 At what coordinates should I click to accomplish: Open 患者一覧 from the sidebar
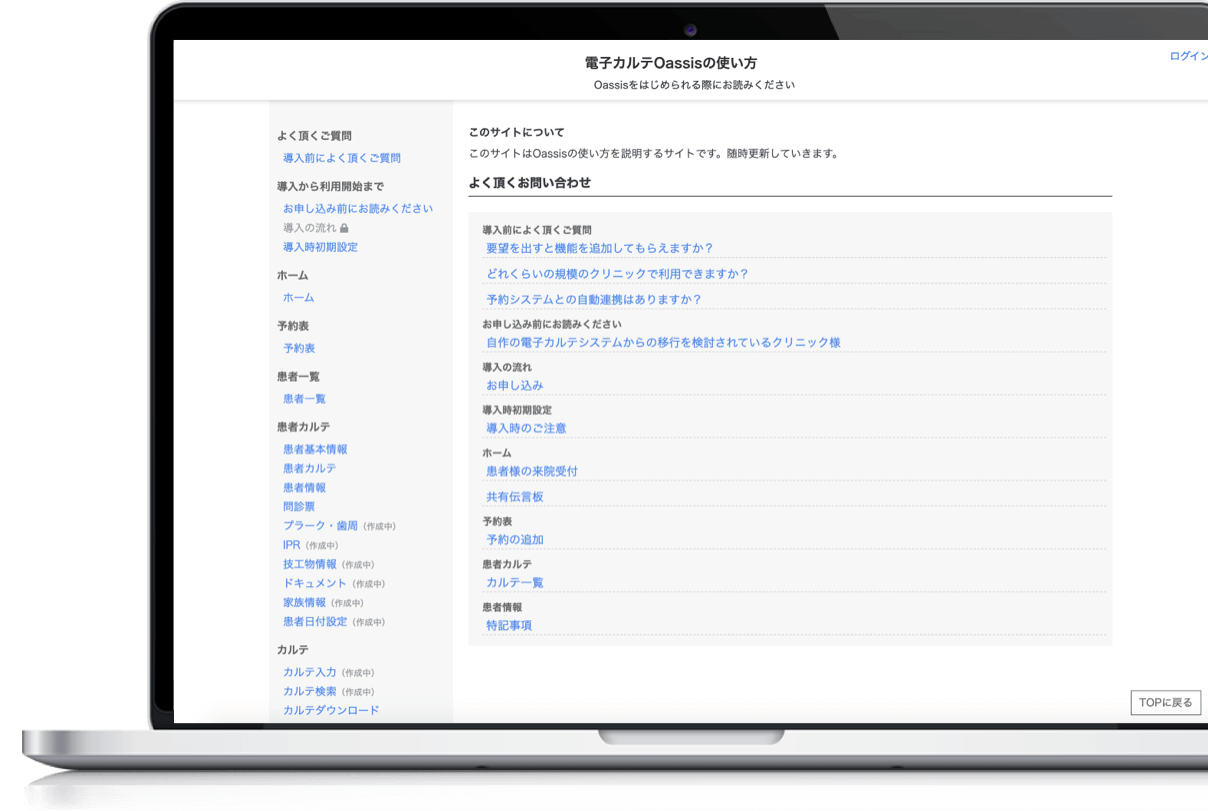click(304, 399)
